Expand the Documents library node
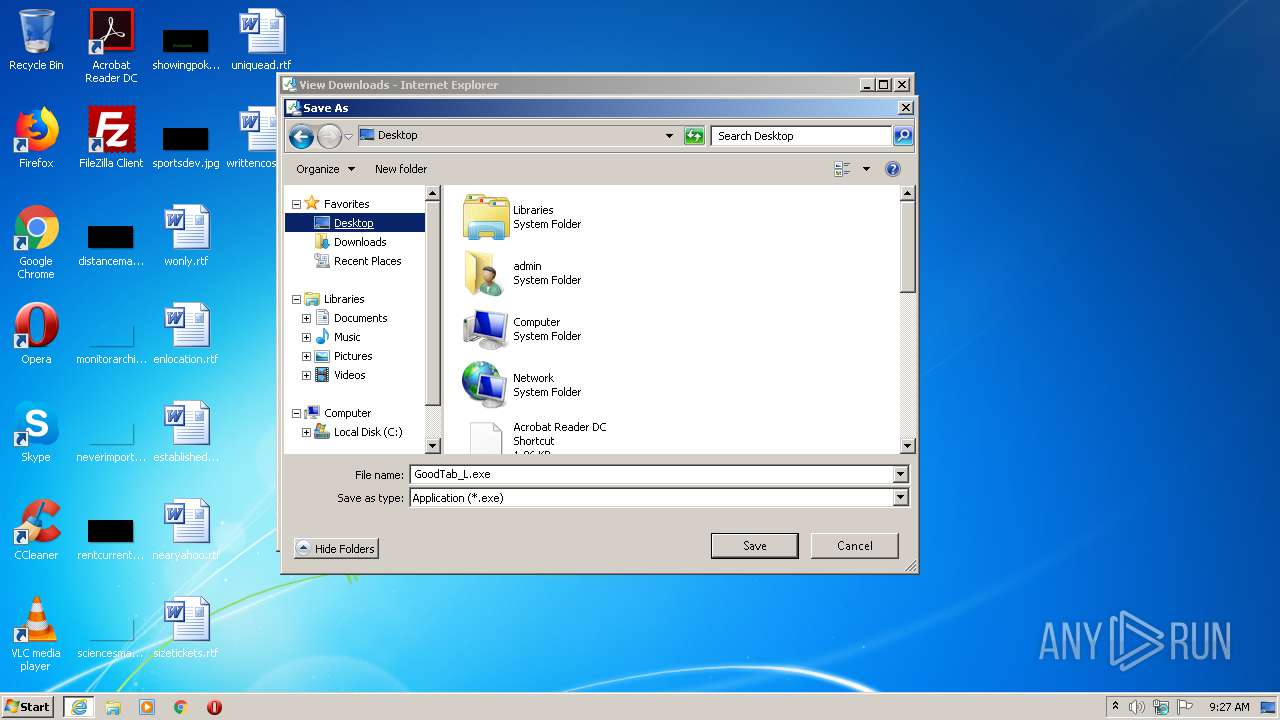1280x720 pixels. point(306,318)
